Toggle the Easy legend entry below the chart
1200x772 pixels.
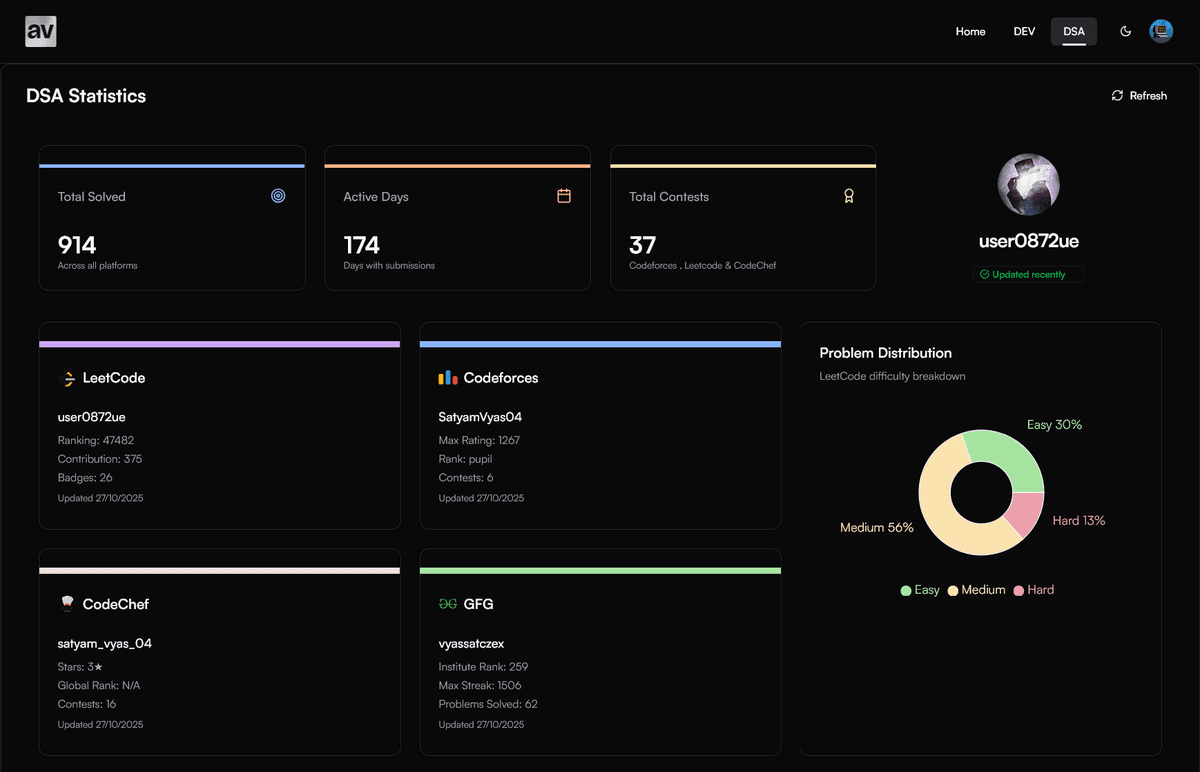pyautogui.click(x=918, y=590)
